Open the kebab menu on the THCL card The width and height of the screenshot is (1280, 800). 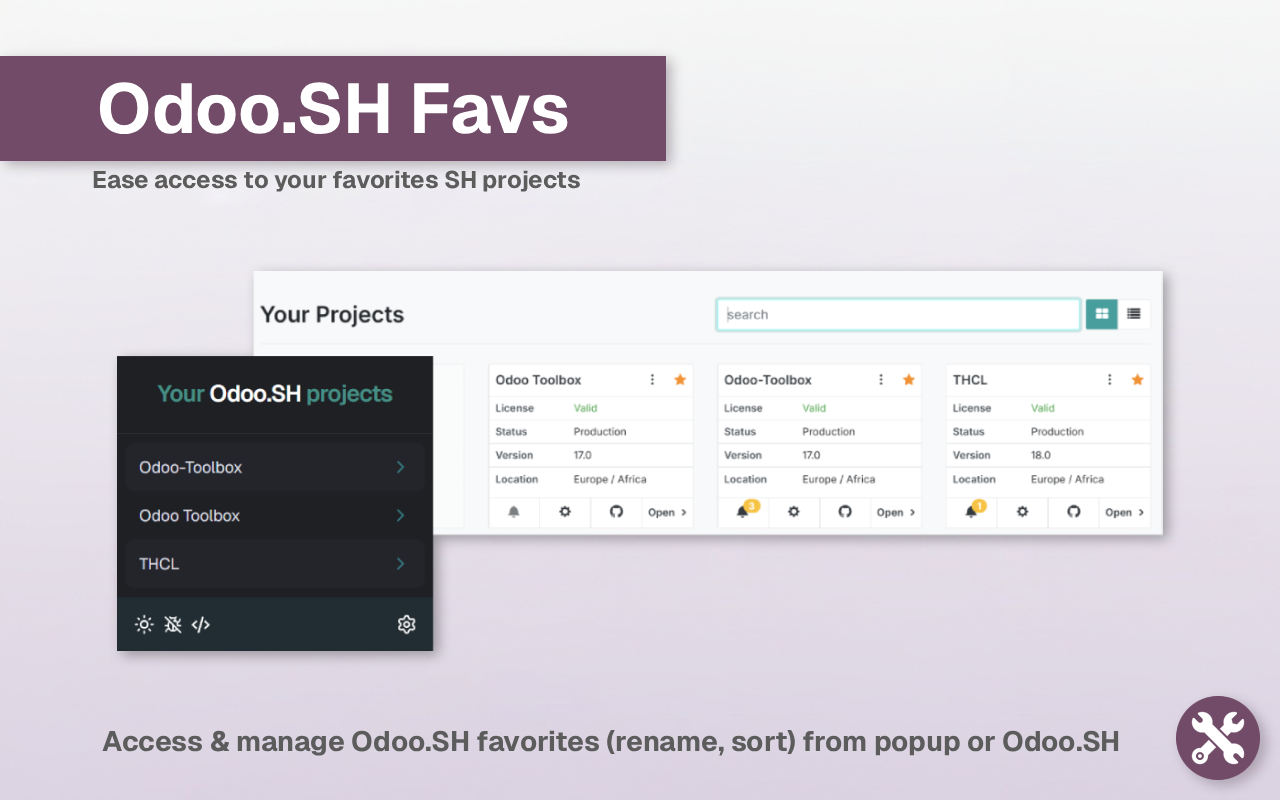[1108, 379]
